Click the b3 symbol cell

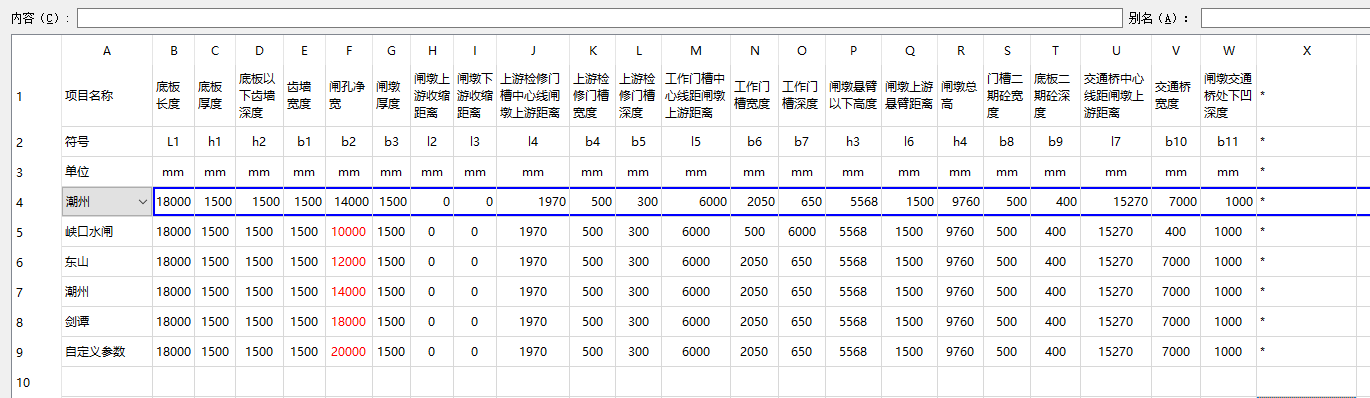click(391, 142)
